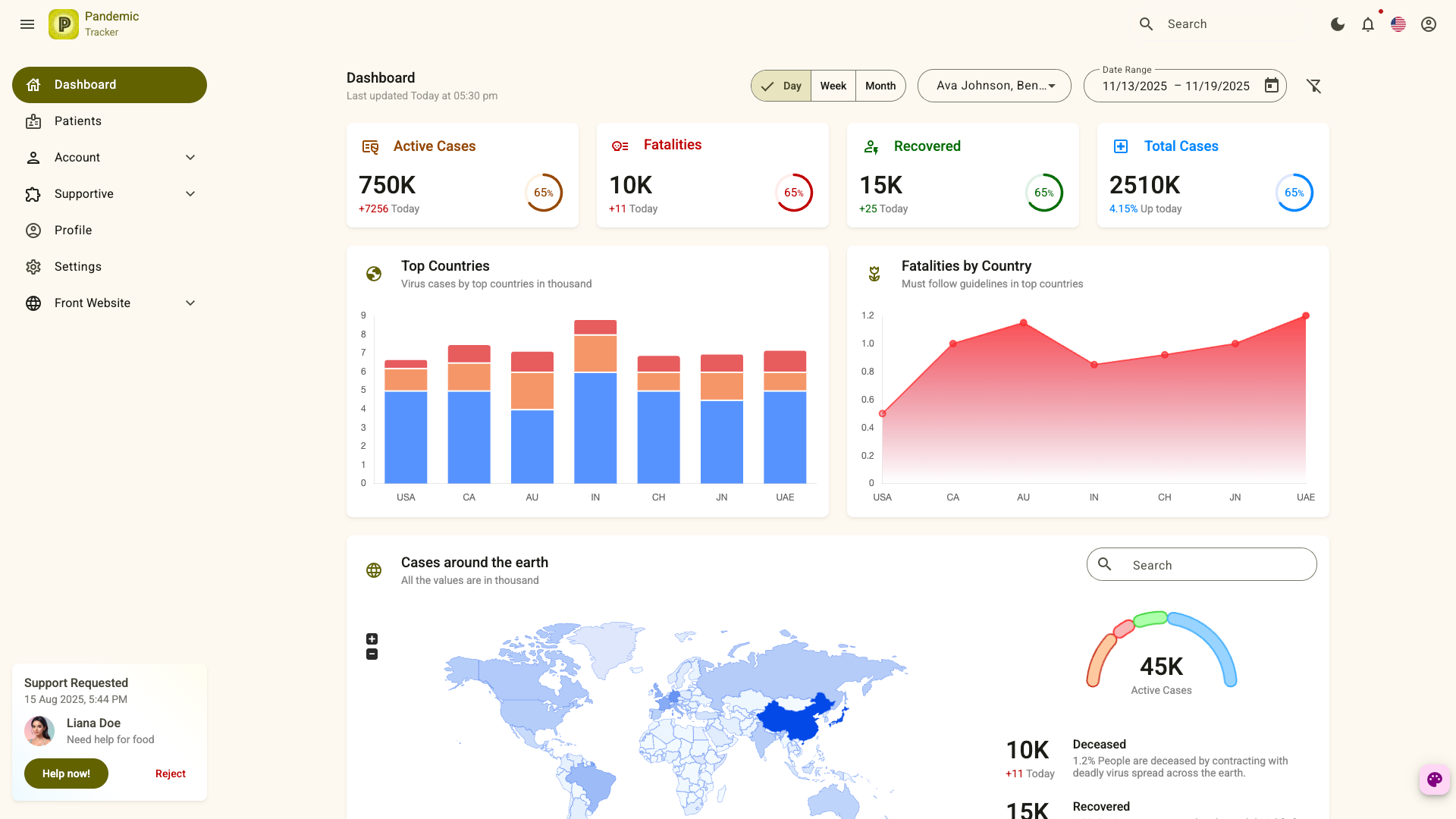
Task: Click the calendar icon in Date Range picker
Action: click(1272, 86)
